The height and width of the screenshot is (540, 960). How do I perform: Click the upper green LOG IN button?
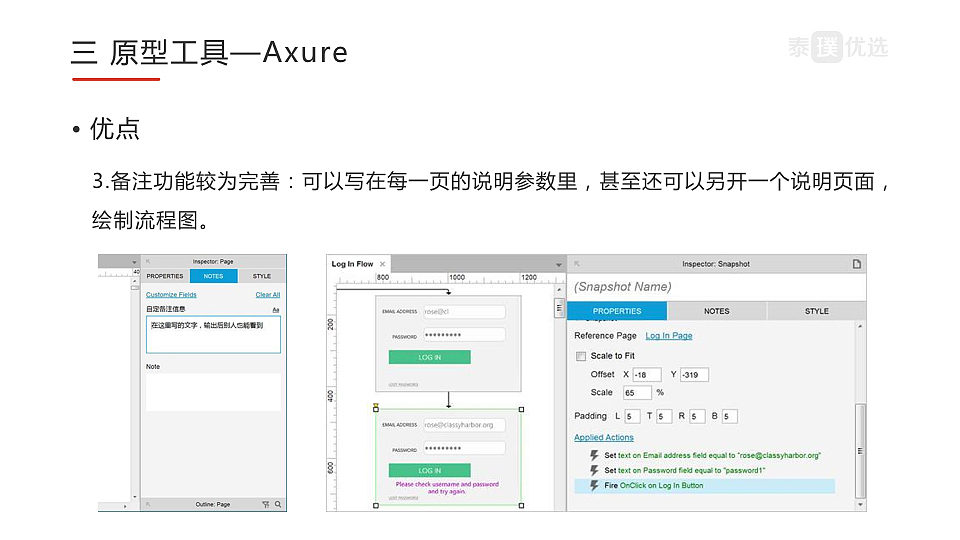point(430,357)
